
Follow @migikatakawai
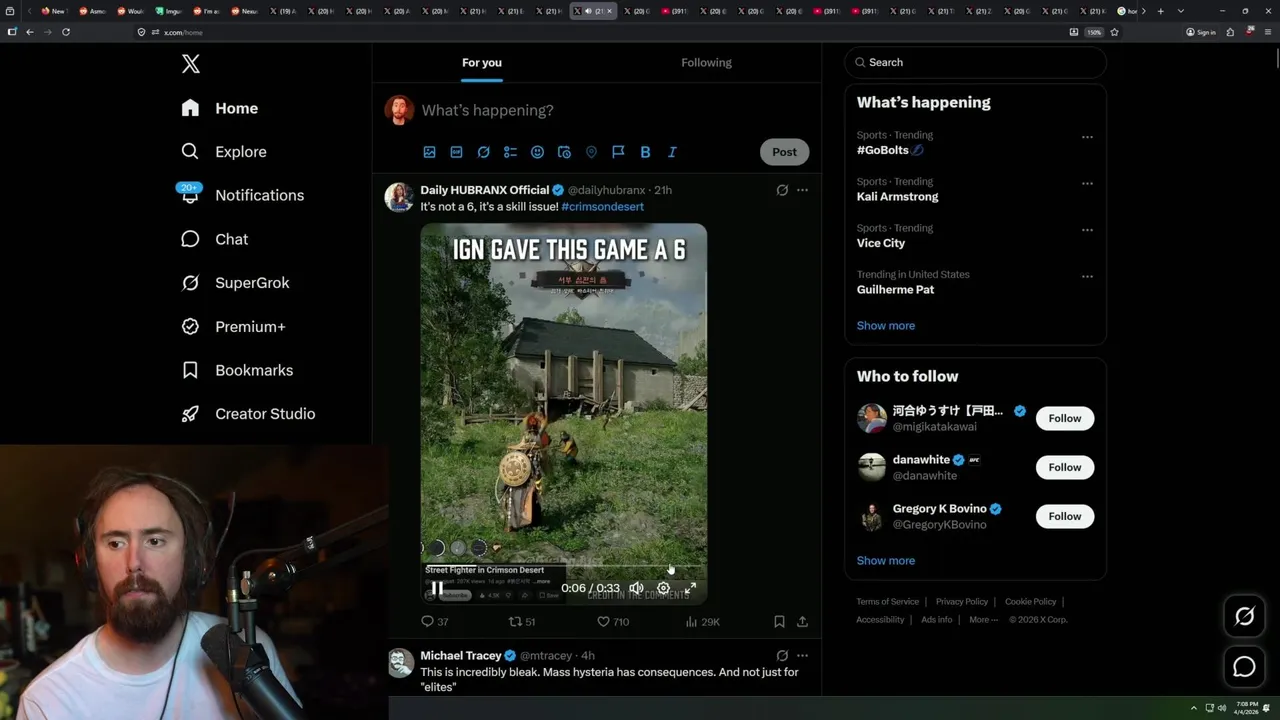(x=1065, y=418)
